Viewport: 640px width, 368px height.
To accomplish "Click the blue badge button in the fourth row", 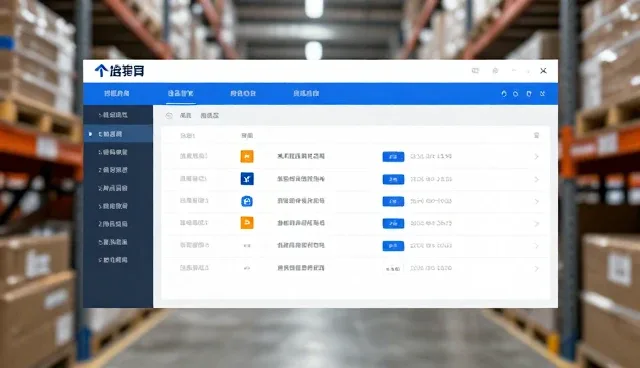I will [x=393, y=223].
